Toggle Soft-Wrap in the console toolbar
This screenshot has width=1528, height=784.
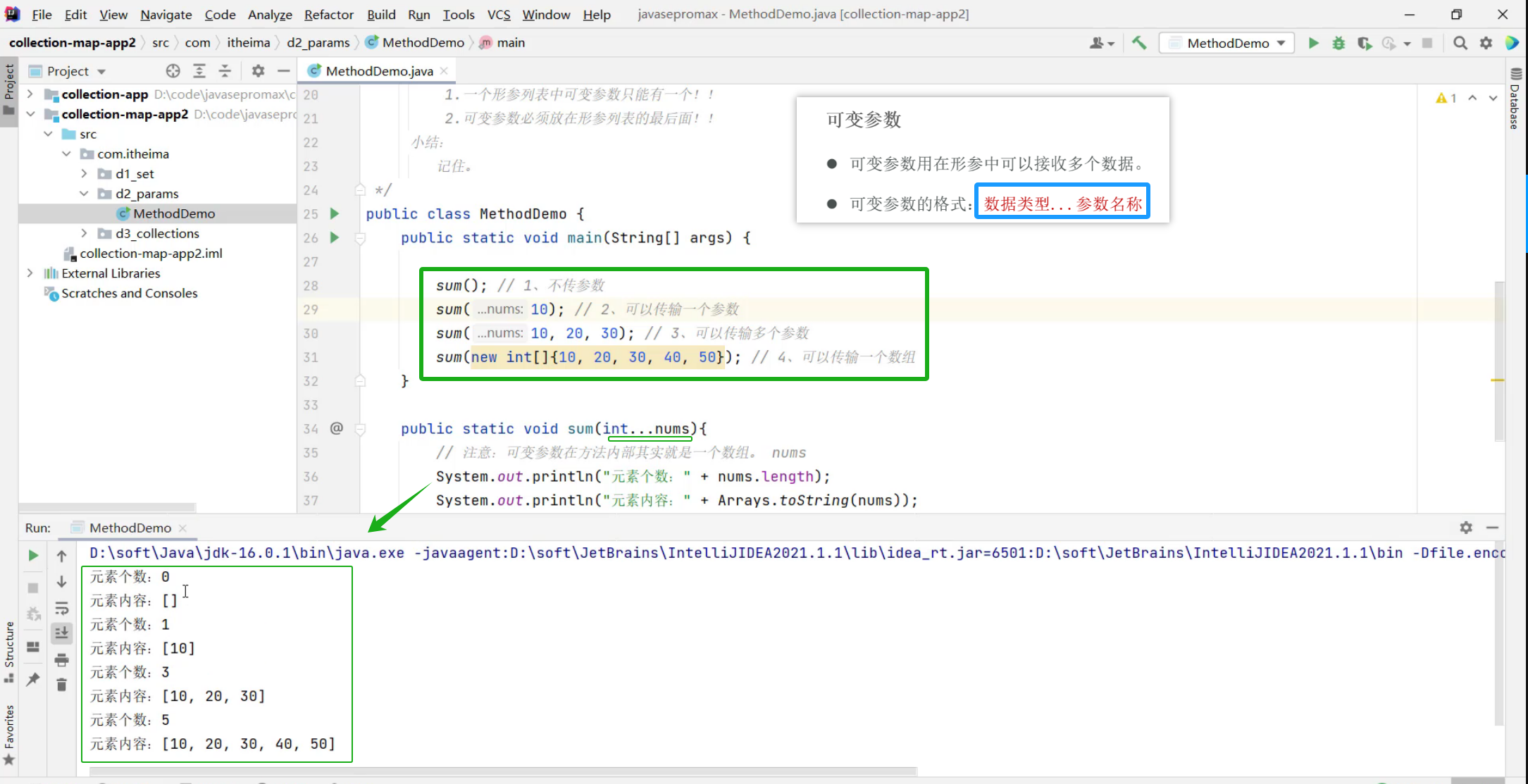[62, 609]
